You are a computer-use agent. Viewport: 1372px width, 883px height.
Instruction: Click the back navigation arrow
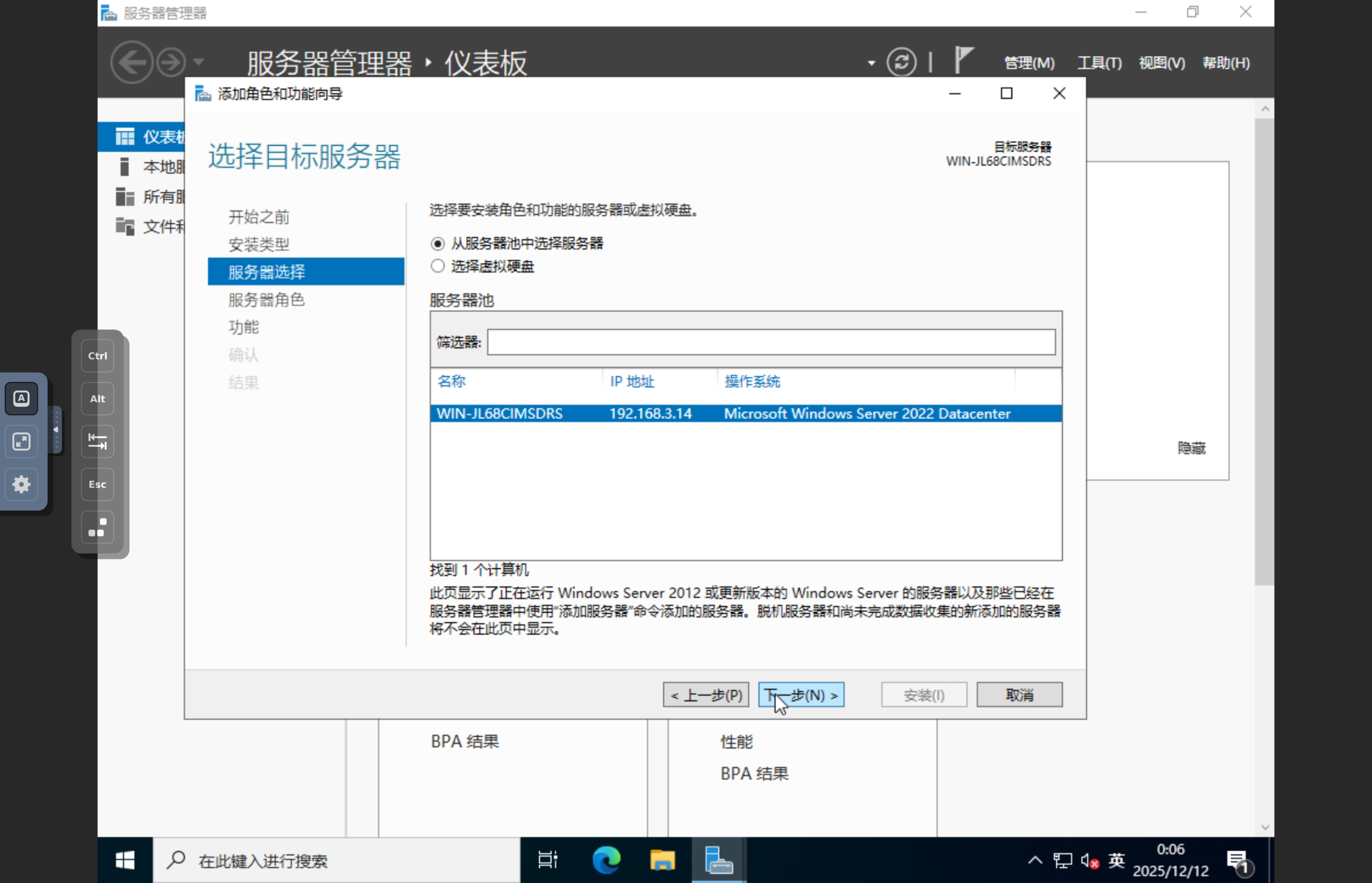pyautogui.click(x=132, y=62)
